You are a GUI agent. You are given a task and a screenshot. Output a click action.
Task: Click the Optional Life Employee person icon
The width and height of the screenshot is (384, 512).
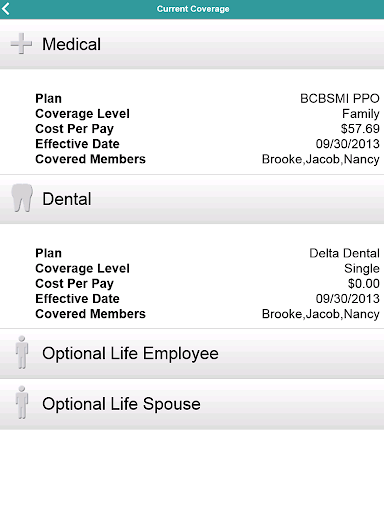pos(22,352)
